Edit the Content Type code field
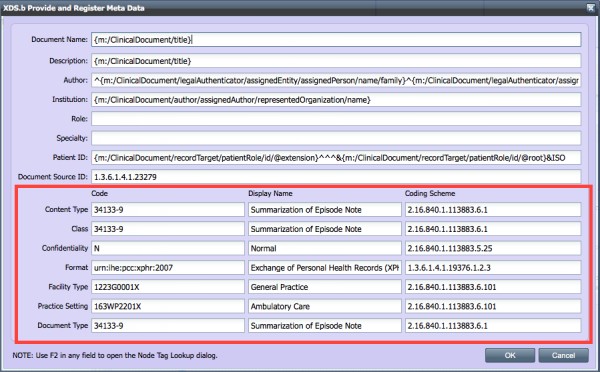600x372 pixels. tap(168, 210)
